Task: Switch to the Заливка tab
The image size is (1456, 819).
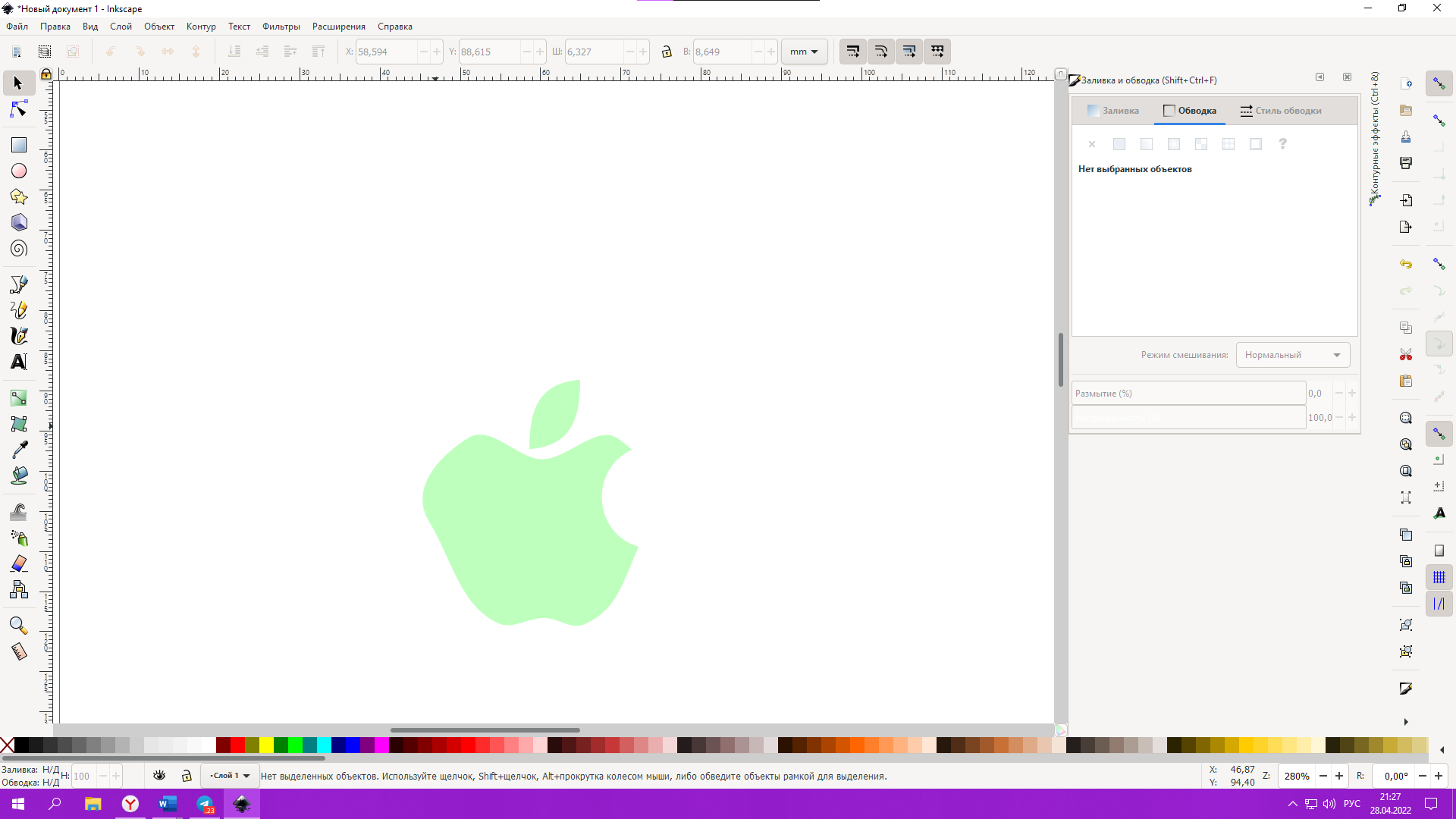Action: click(x=1113, y=111)
